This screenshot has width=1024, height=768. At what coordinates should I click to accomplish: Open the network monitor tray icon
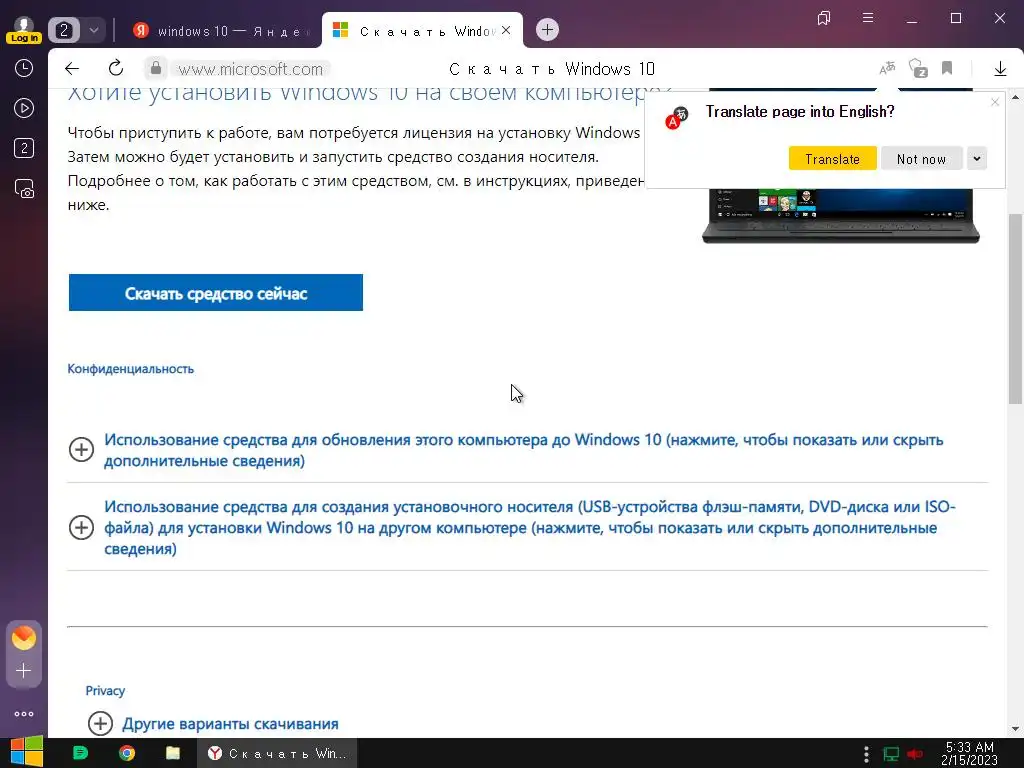click(x=891, y=754)
